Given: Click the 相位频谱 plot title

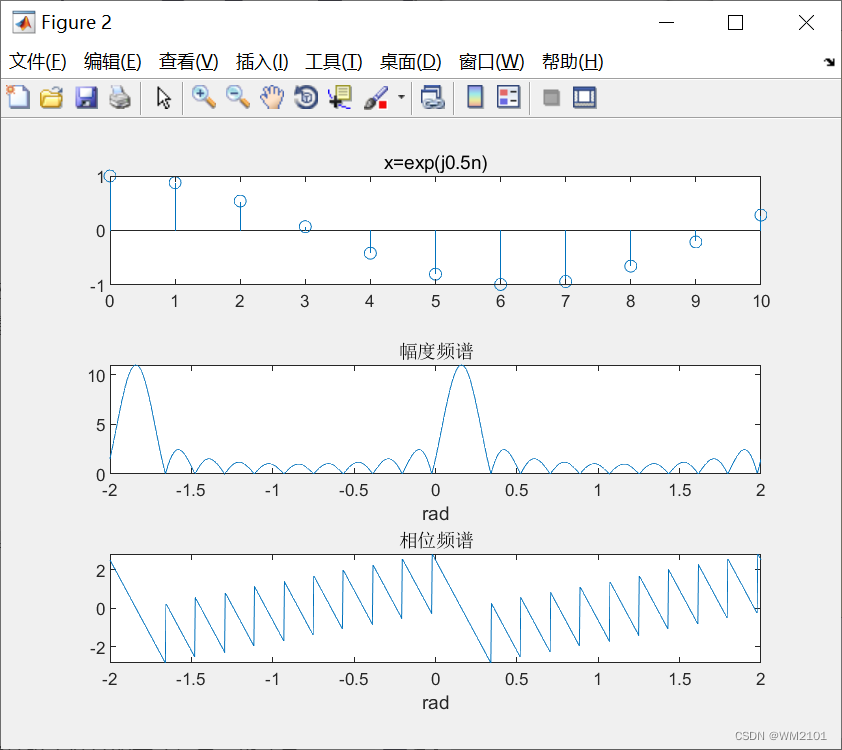Looking at the screenshot, I should [x=436, y=540].
